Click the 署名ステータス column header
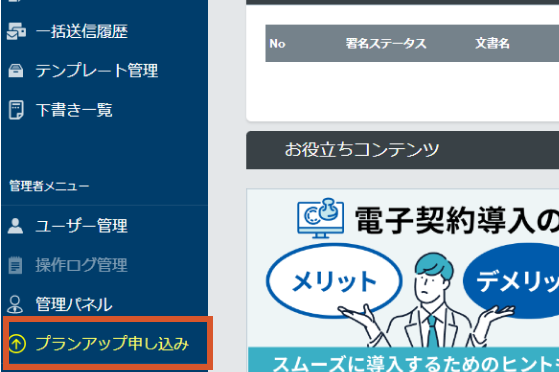The image size is (559, 372). click(x=386, y=44)
